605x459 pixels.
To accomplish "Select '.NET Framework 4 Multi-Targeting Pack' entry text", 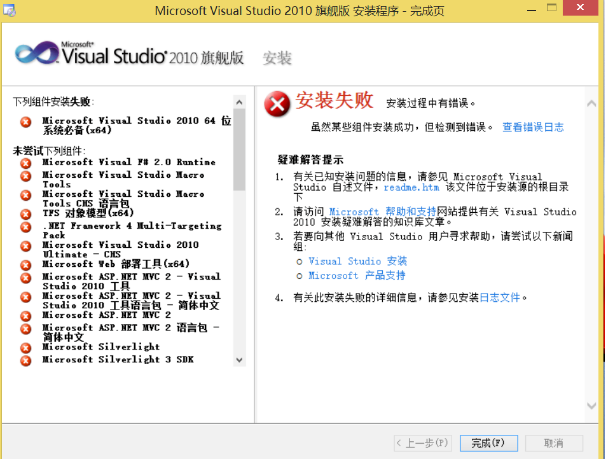I will click(132, 230).
